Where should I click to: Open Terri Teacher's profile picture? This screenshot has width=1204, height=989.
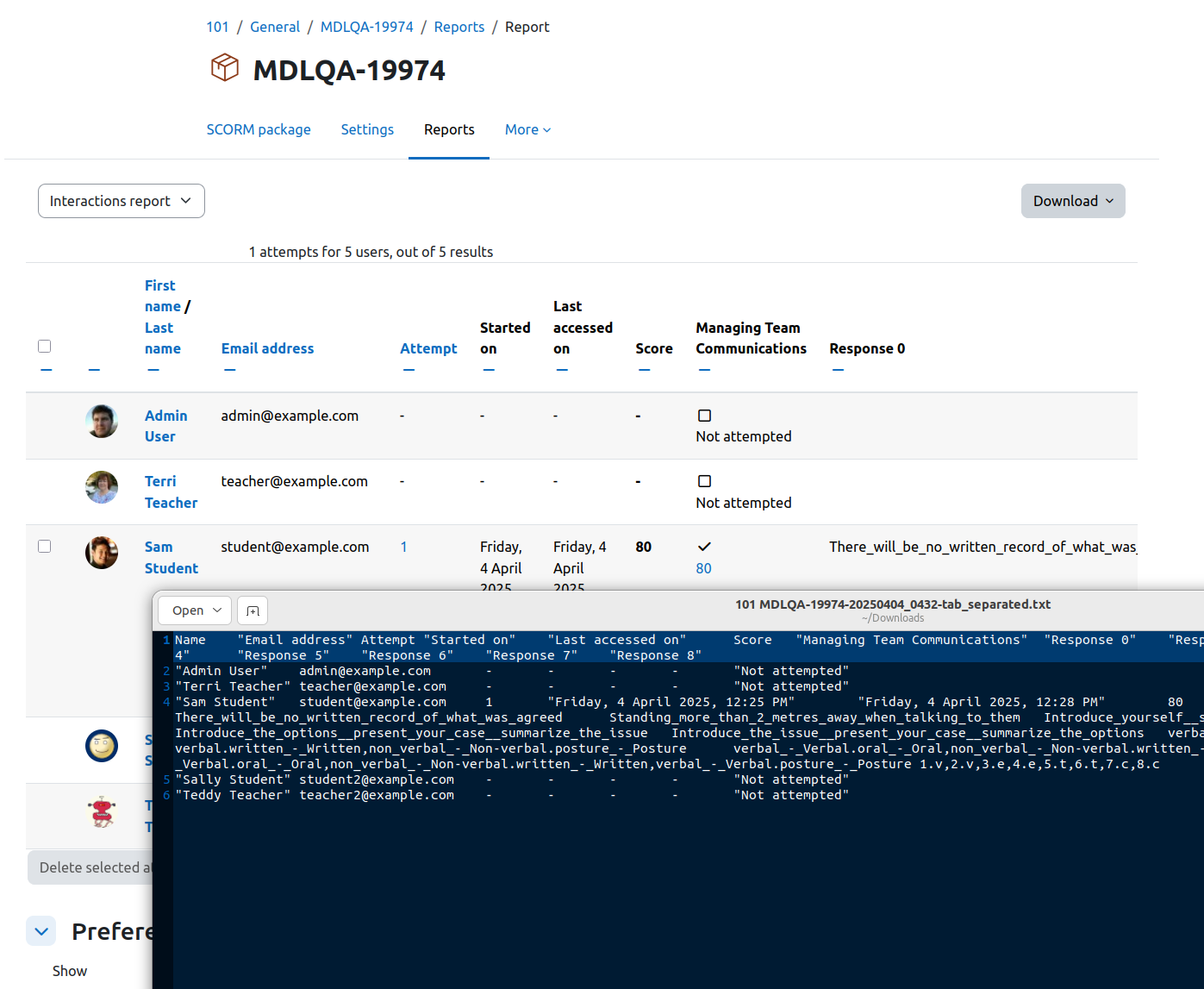102,487
